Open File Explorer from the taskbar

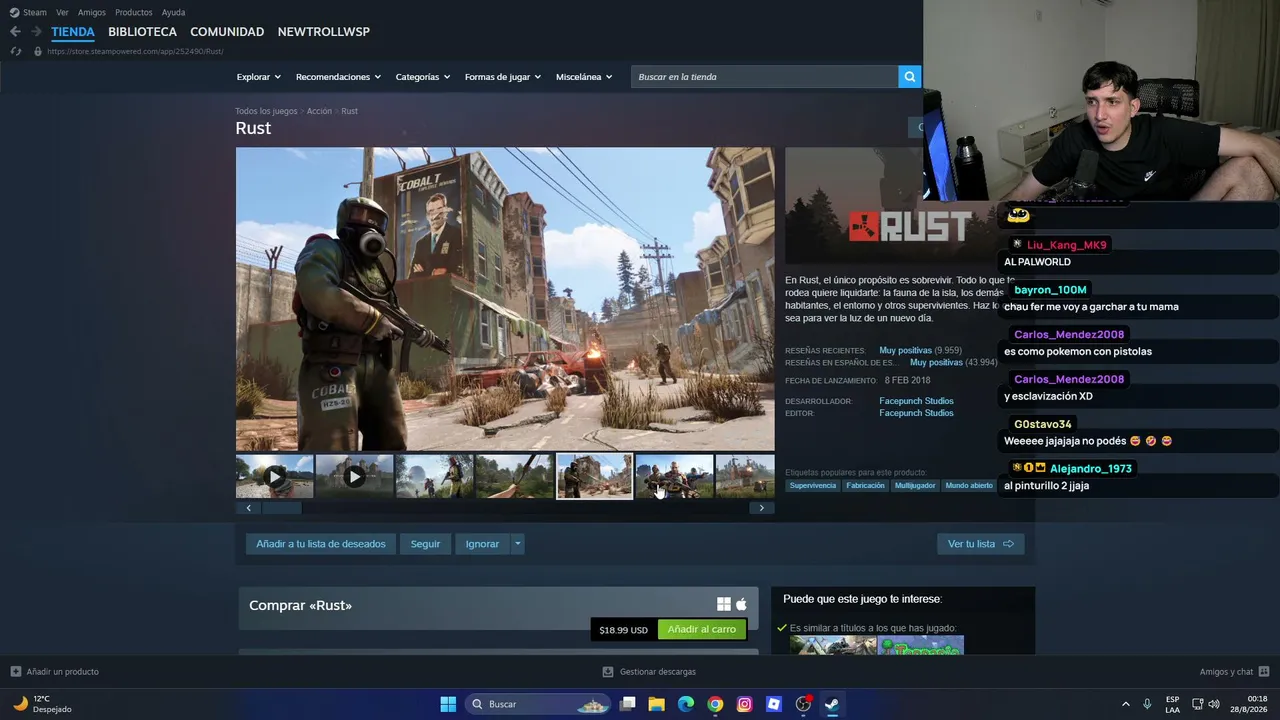point(657,704)
